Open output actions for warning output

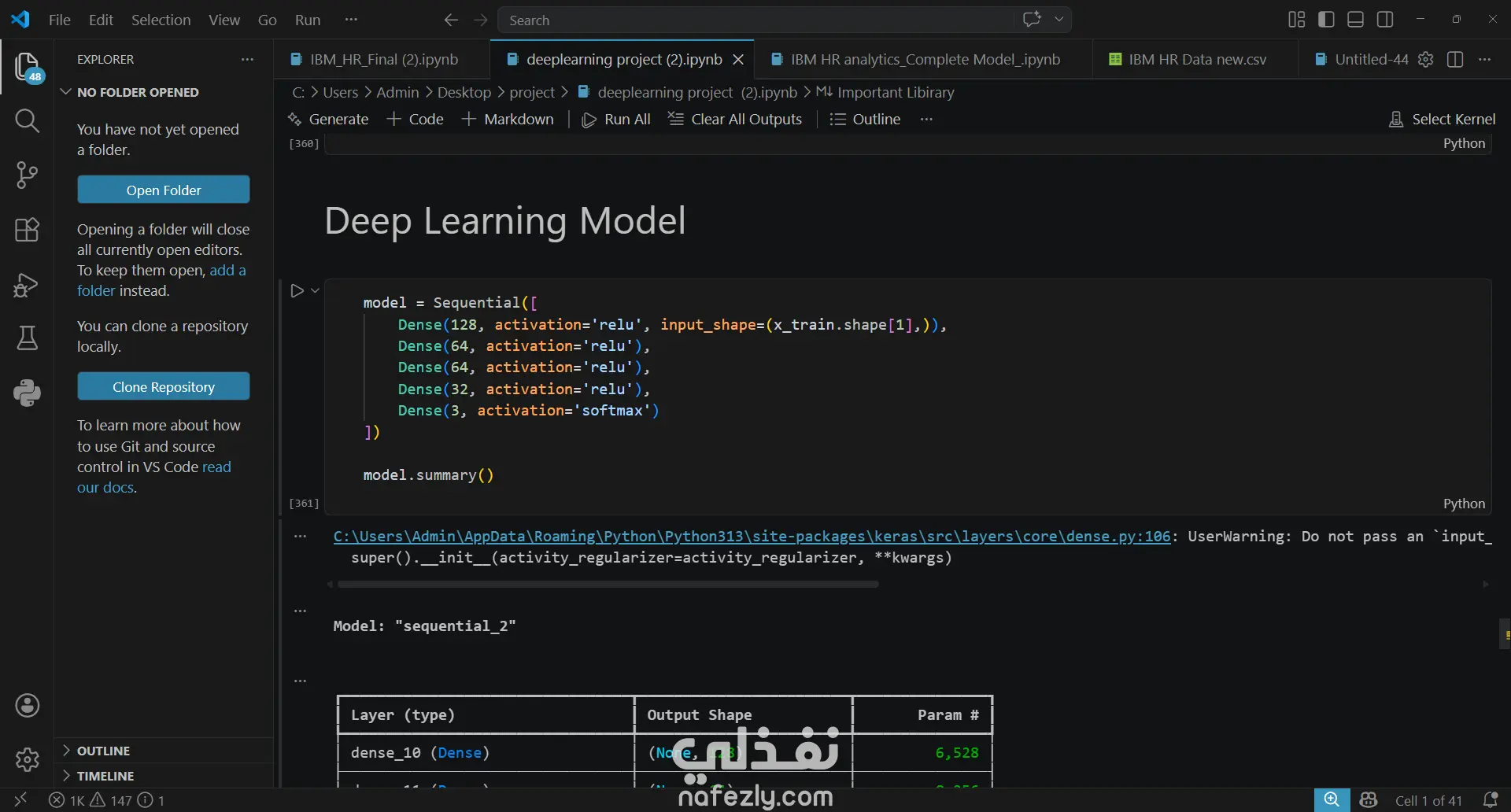(300, 536)
